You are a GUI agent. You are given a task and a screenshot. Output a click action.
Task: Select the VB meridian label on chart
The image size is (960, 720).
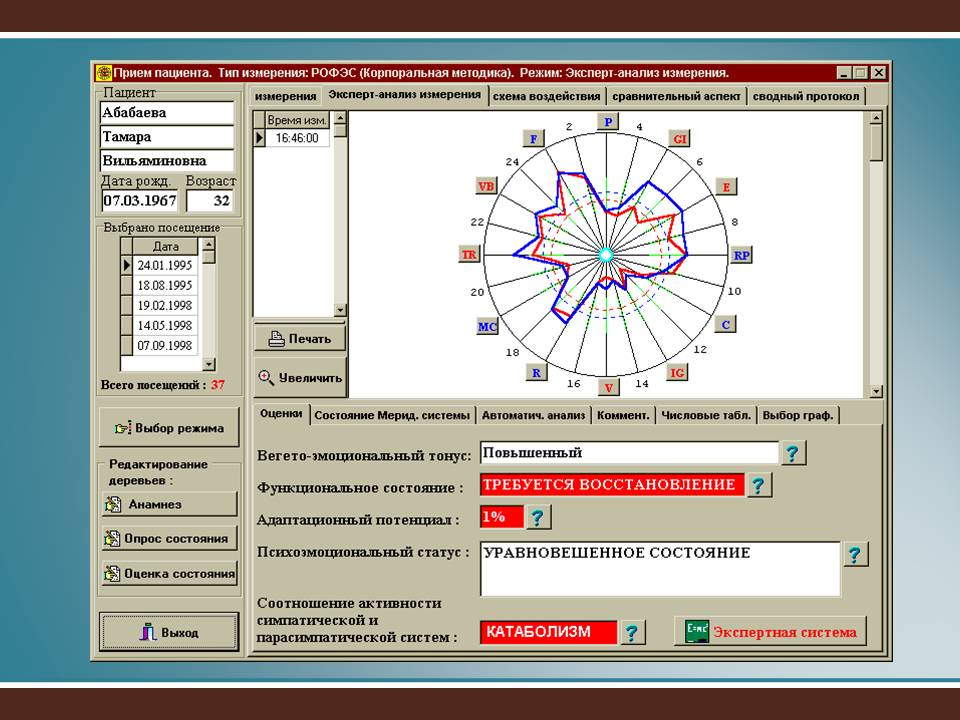point(487,186)
